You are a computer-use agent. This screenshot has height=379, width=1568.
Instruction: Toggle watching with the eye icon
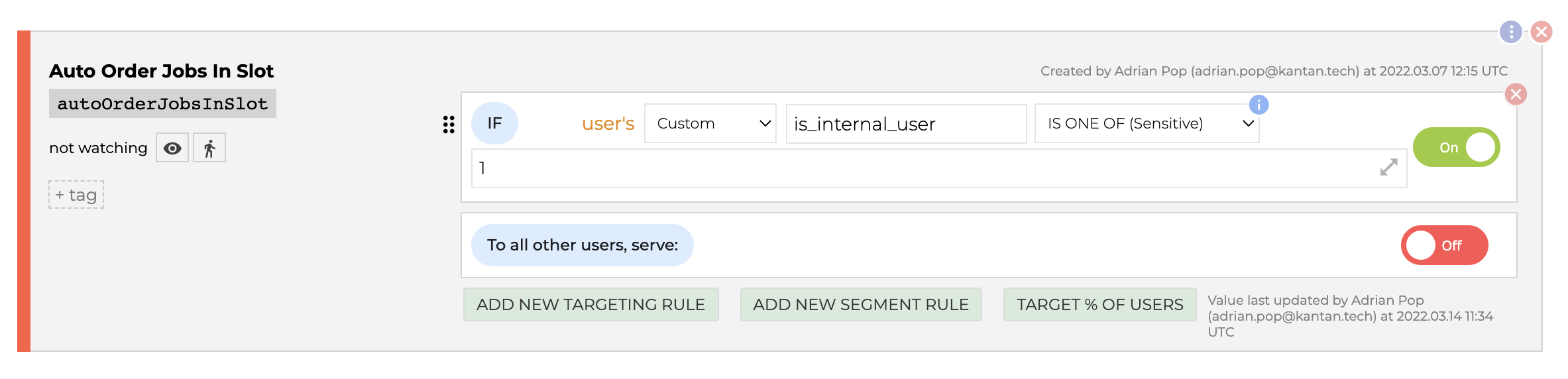tap(172, 148)
